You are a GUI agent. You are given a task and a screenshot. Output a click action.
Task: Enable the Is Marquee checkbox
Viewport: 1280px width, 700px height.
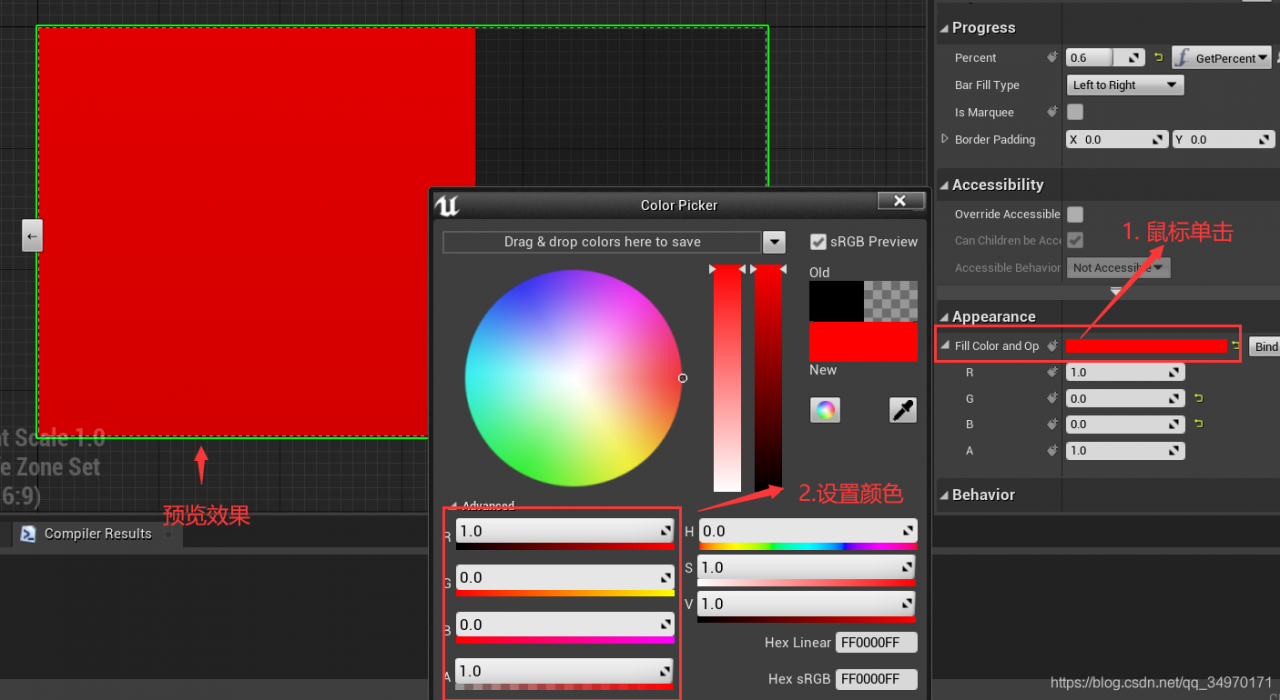pyautogui.click(x=1075, y=112)
